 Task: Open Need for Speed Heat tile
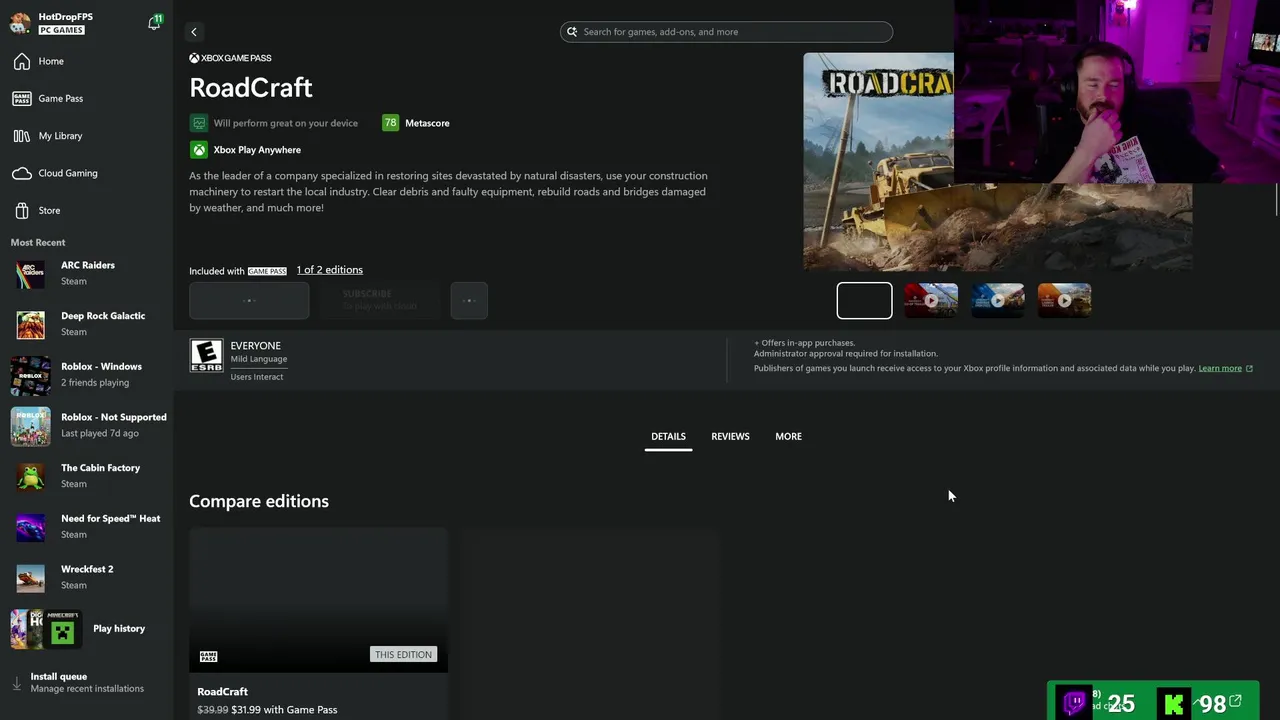[86, 527]
